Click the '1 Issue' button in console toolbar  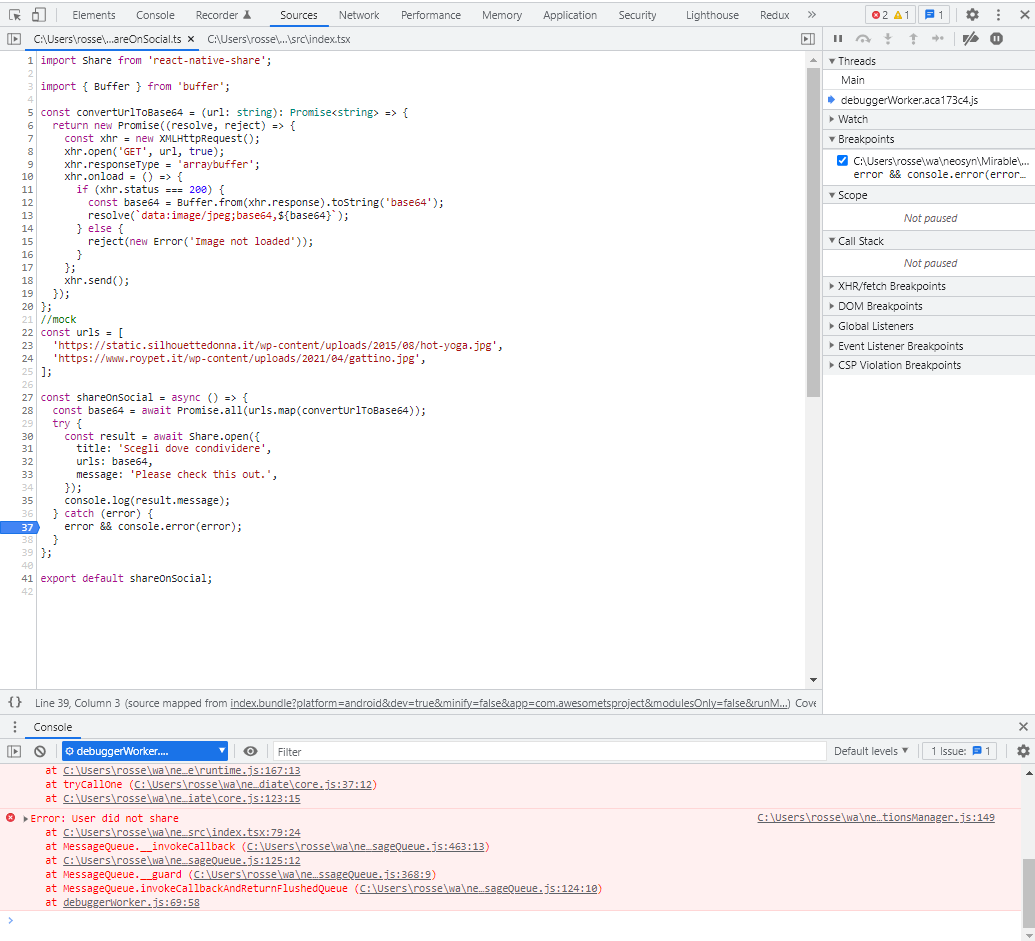(x=960, y=751)
